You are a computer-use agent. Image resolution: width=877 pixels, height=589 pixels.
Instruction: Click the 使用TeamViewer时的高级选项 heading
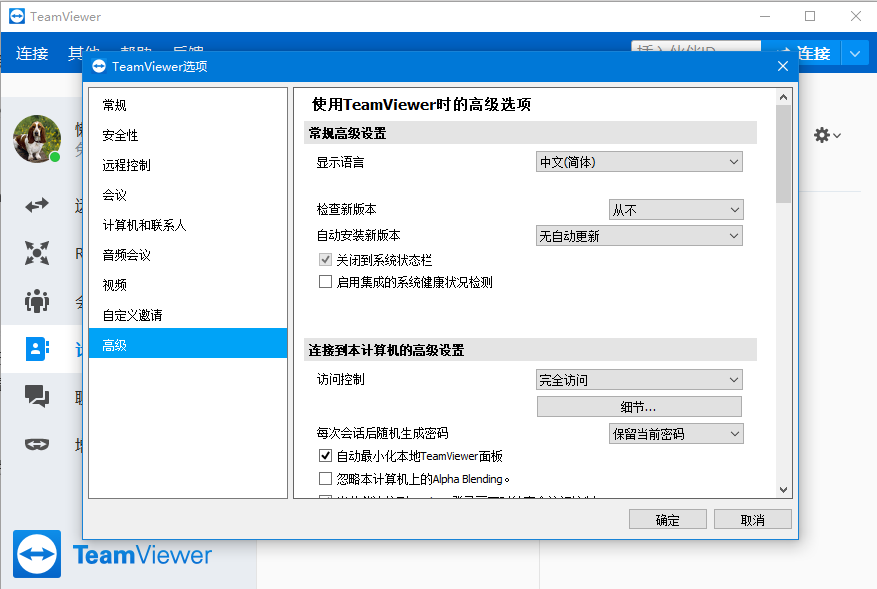click(421, 105)
